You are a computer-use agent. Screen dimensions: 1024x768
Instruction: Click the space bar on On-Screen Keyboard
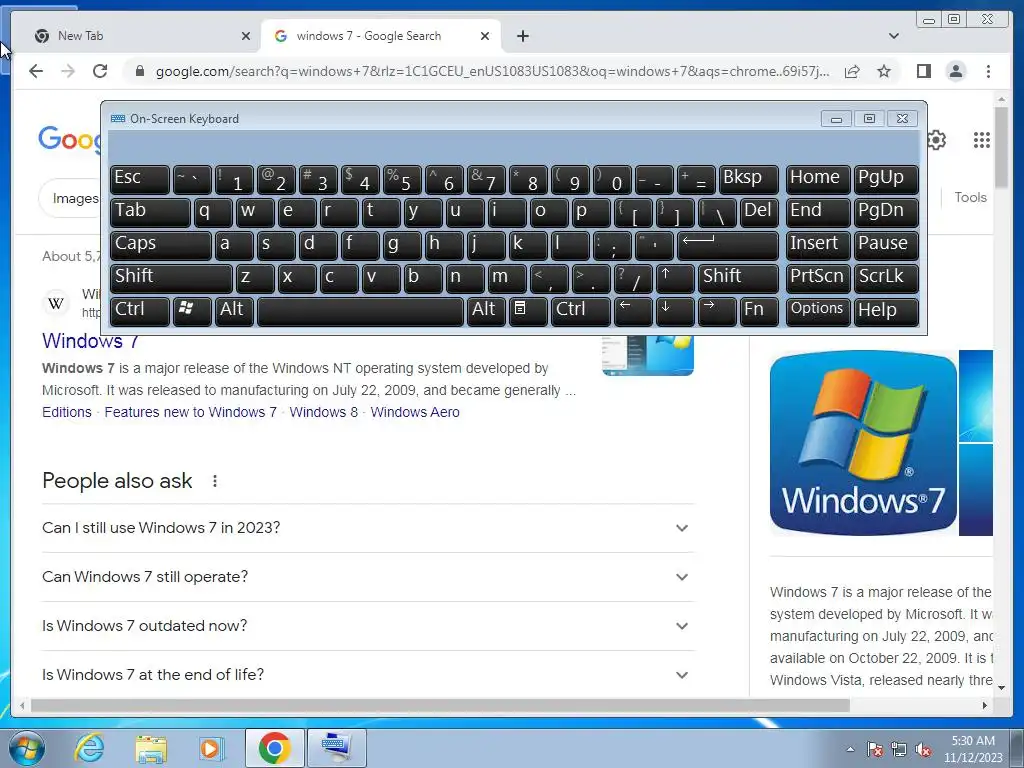[x=360, y=311]
